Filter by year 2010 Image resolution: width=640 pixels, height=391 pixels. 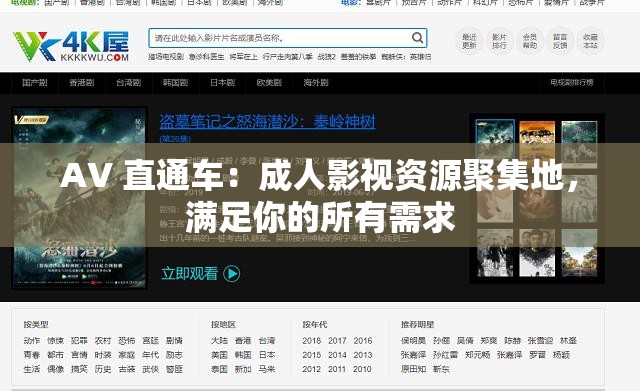point(363,369)
